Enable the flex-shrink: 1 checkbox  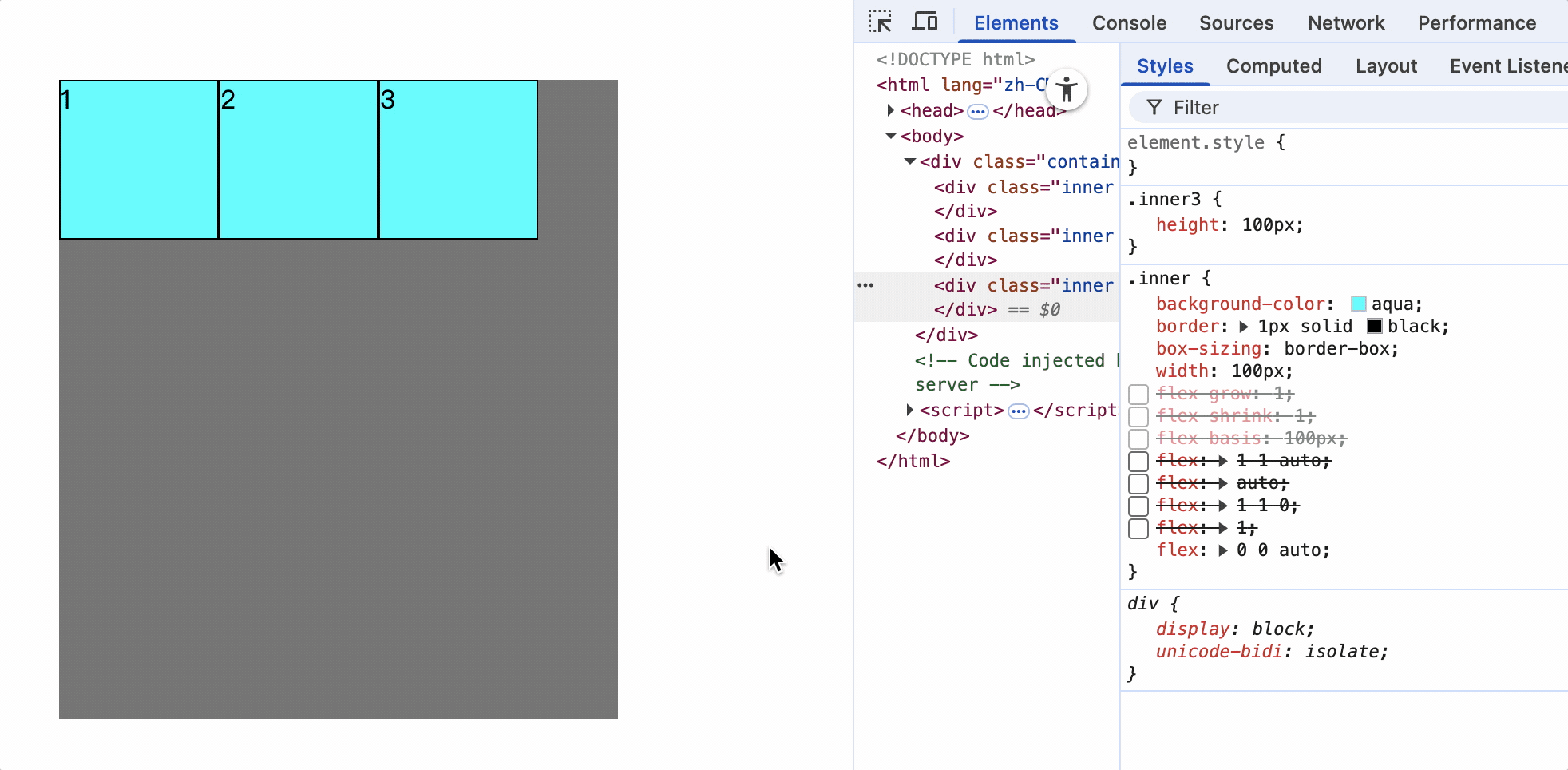click(1138, 416)
